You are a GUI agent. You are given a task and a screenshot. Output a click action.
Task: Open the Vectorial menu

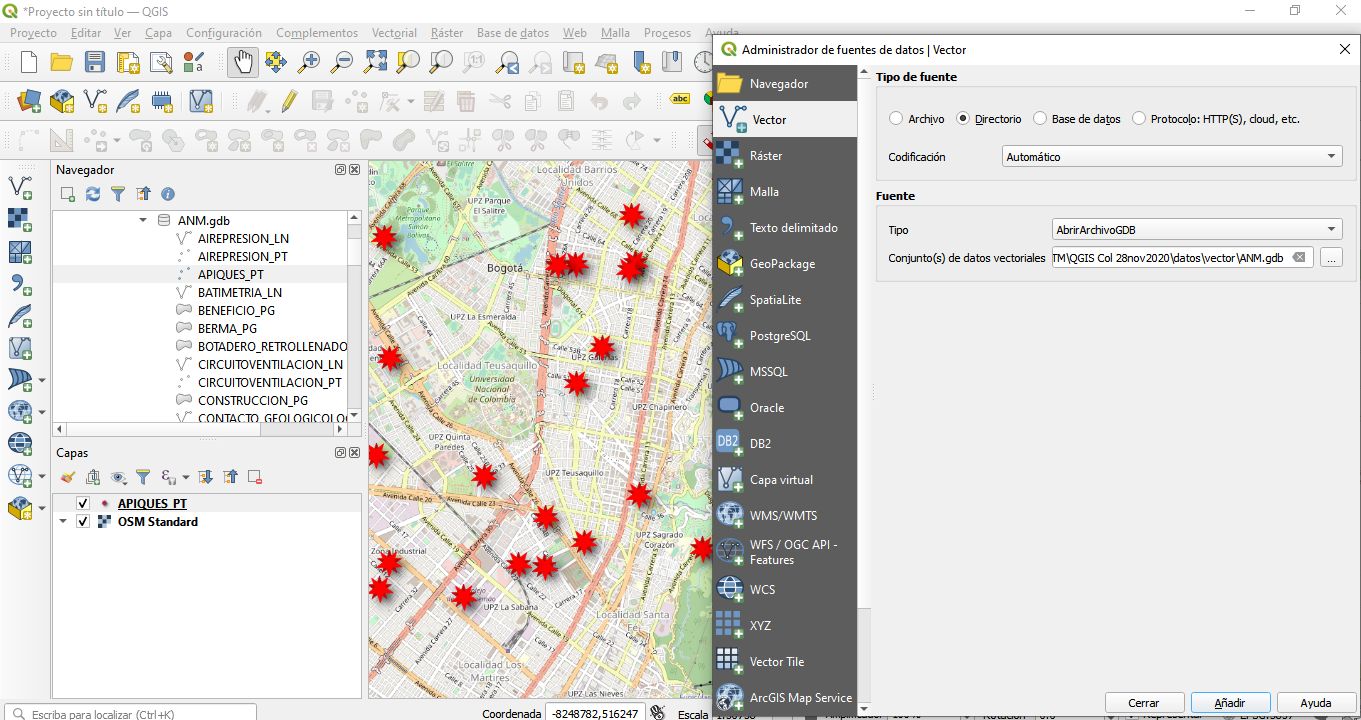pyautogui.click(x=394, y=33)
